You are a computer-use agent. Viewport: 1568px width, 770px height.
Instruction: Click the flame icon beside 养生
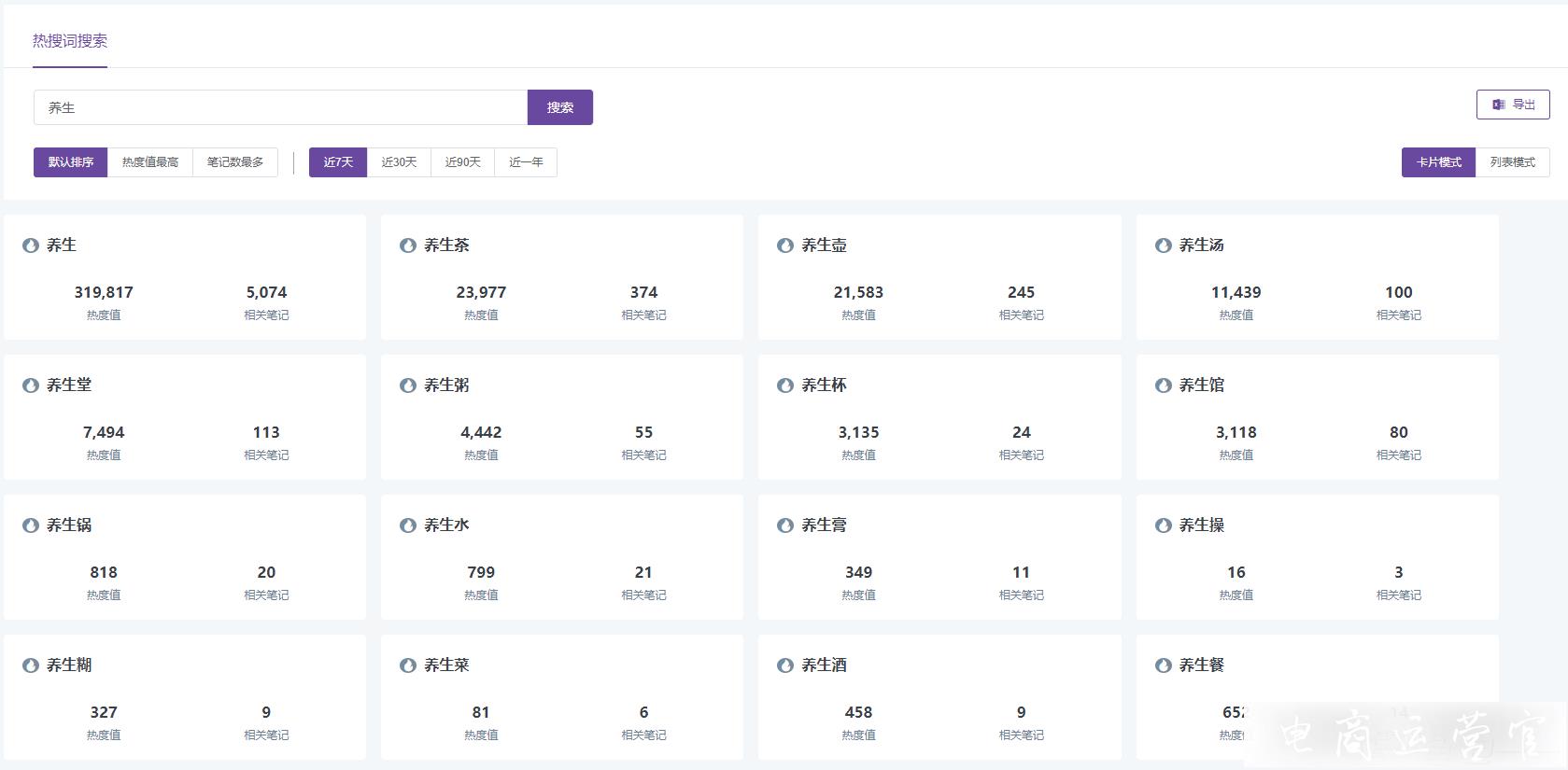point(31,245)
